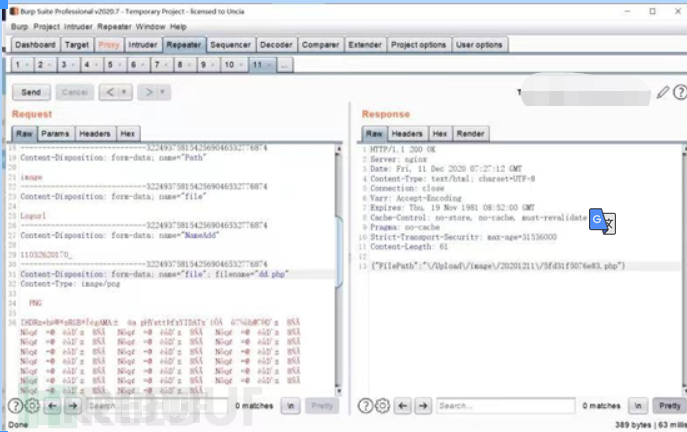The height and width of the screenshot is (432, 687).
Task: Go to next match in request search
Action: coord(73,406)
